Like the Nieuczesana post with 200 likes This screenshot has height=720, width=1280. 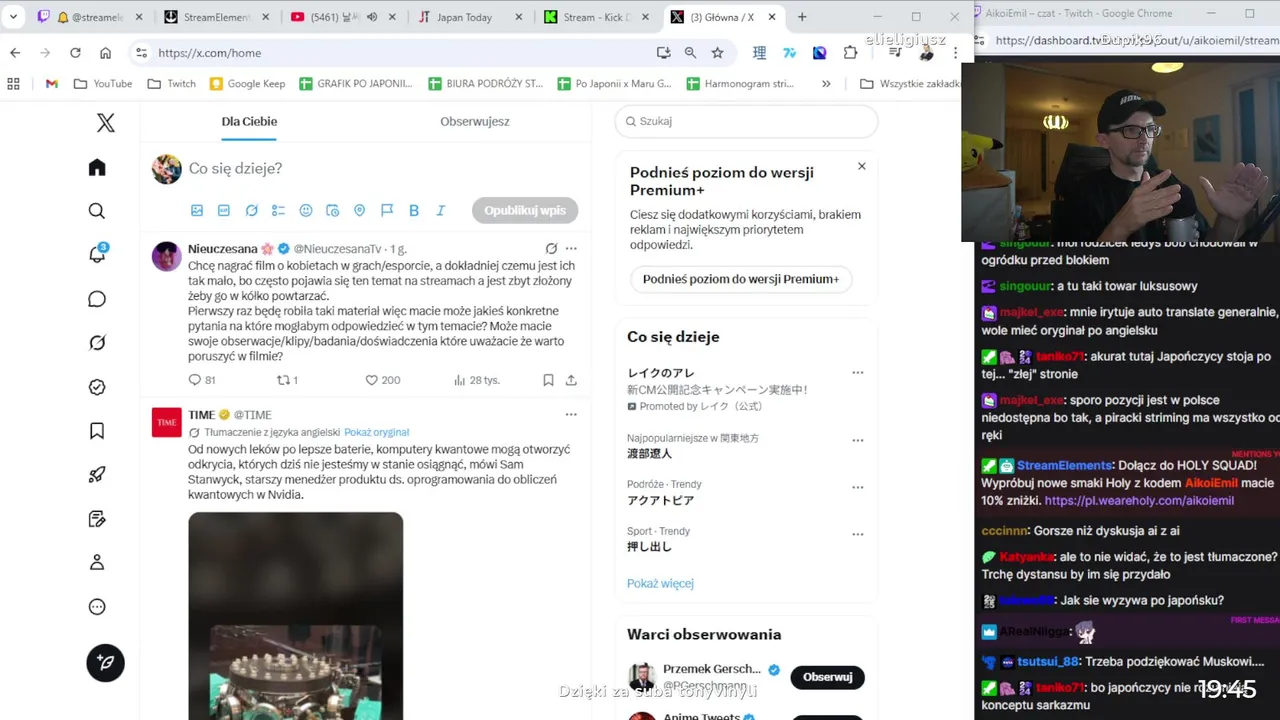[x=382, y=380]
